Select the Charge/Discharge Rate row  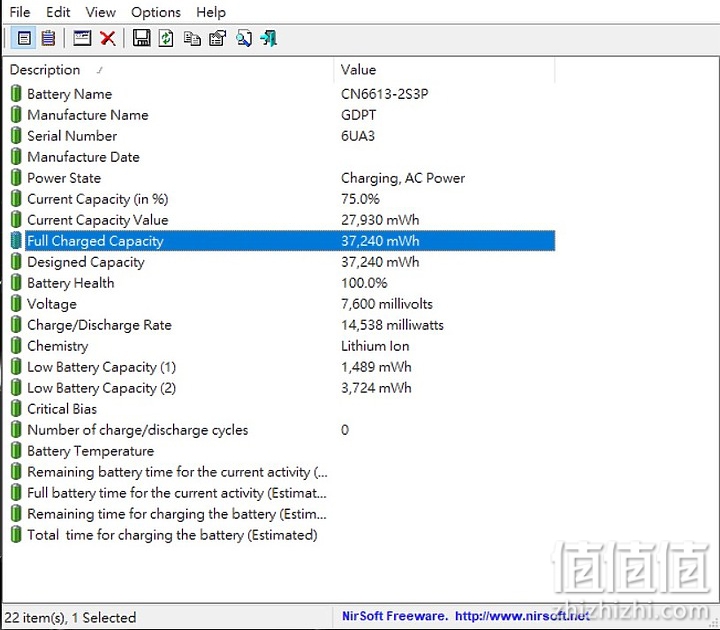[x=283, y=325]
